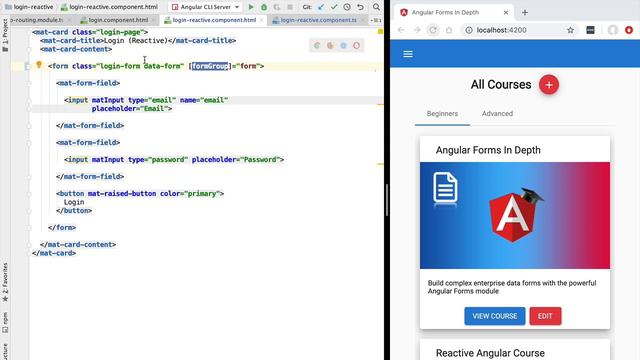Click the yellow light bulb intention icon

pos(39,64)
